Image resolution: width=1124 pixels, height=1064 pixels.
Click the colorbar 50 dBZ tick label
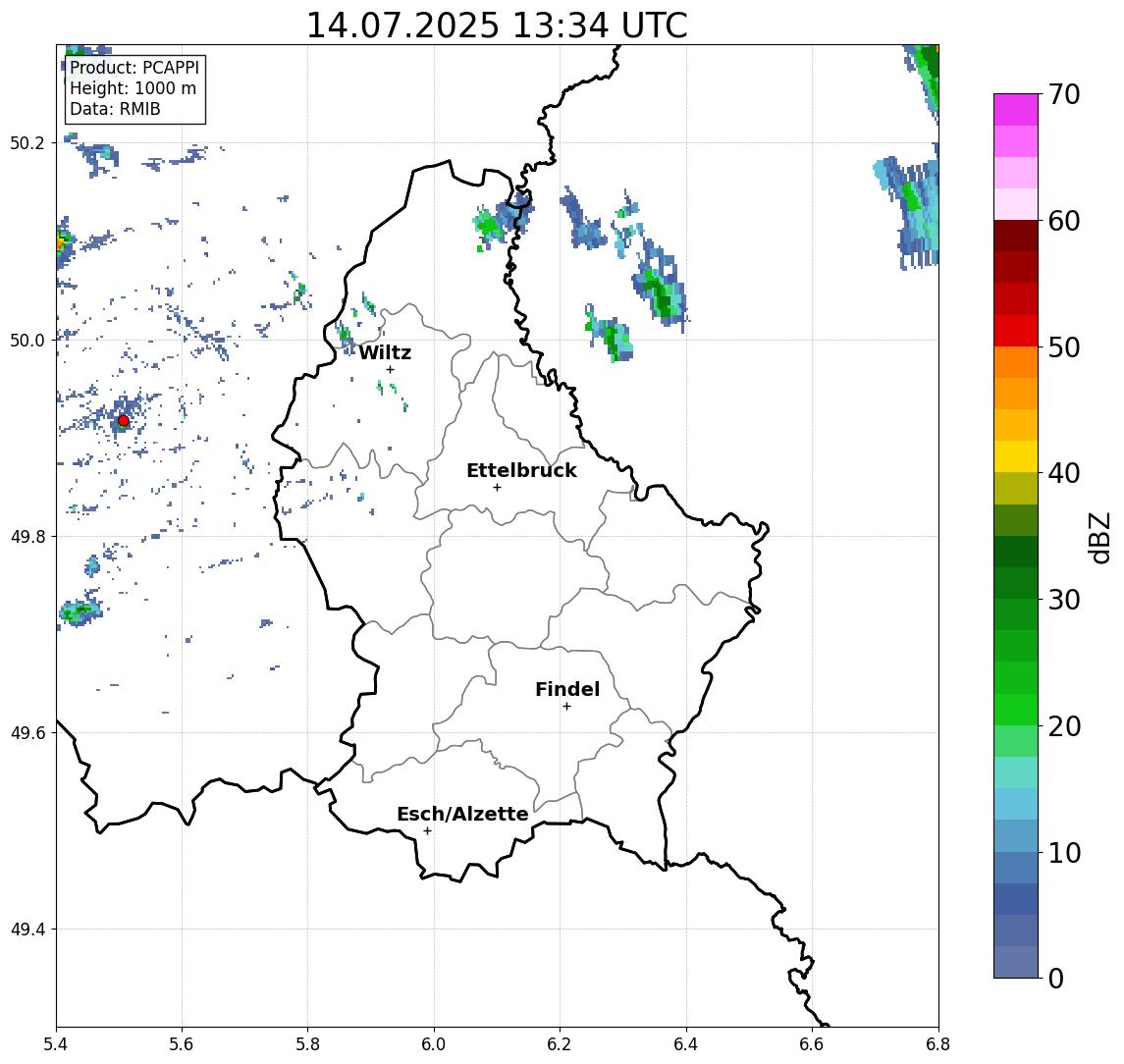click(1064, 347)
